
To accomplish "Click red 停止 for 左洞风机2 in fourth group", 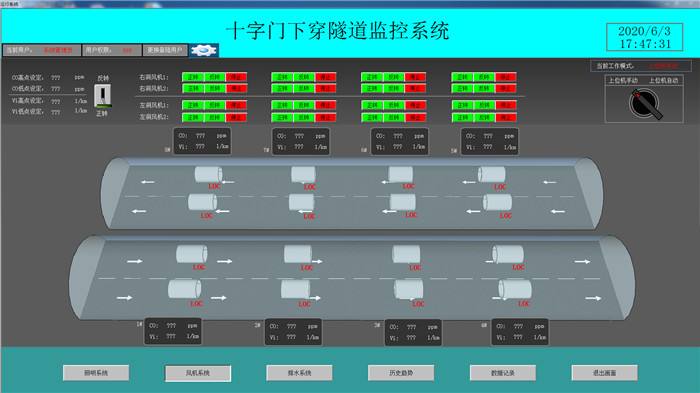I will pyautogui.click(x=505, y=117).
